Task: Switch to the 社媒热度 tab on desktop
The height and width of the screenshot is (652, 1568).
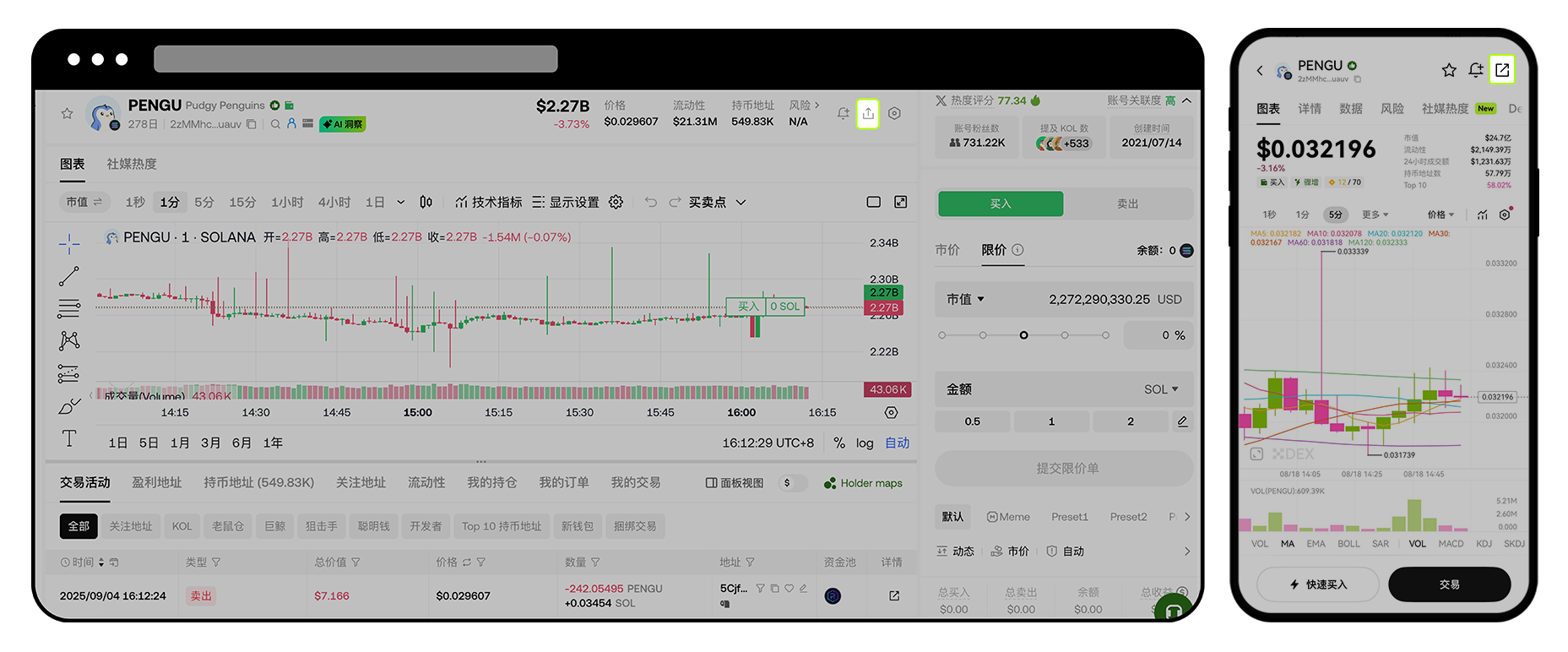Action: click(x=132, y=164)
